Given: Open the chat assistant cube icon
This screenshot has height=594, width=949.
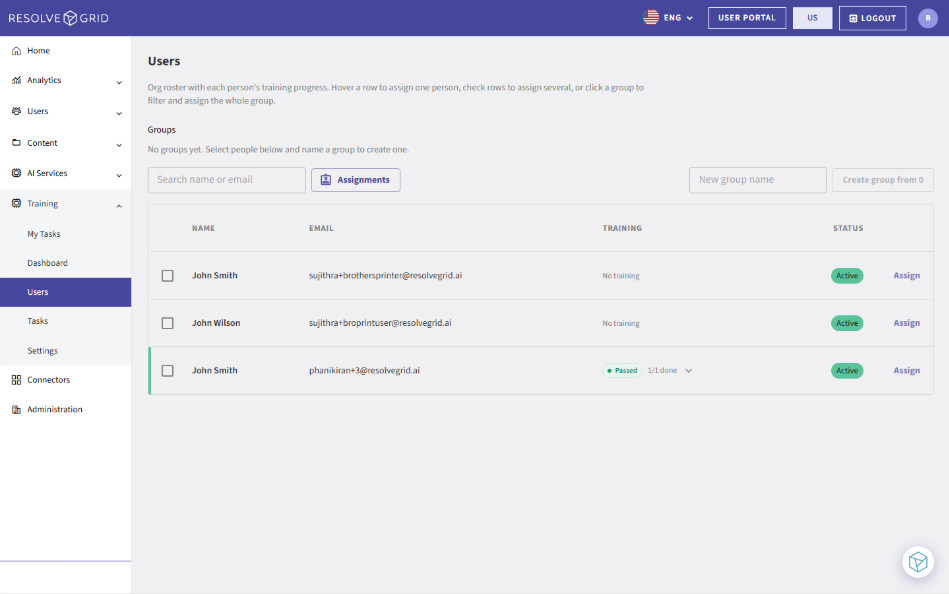Looking at the screenshot, I should point(918,562).
